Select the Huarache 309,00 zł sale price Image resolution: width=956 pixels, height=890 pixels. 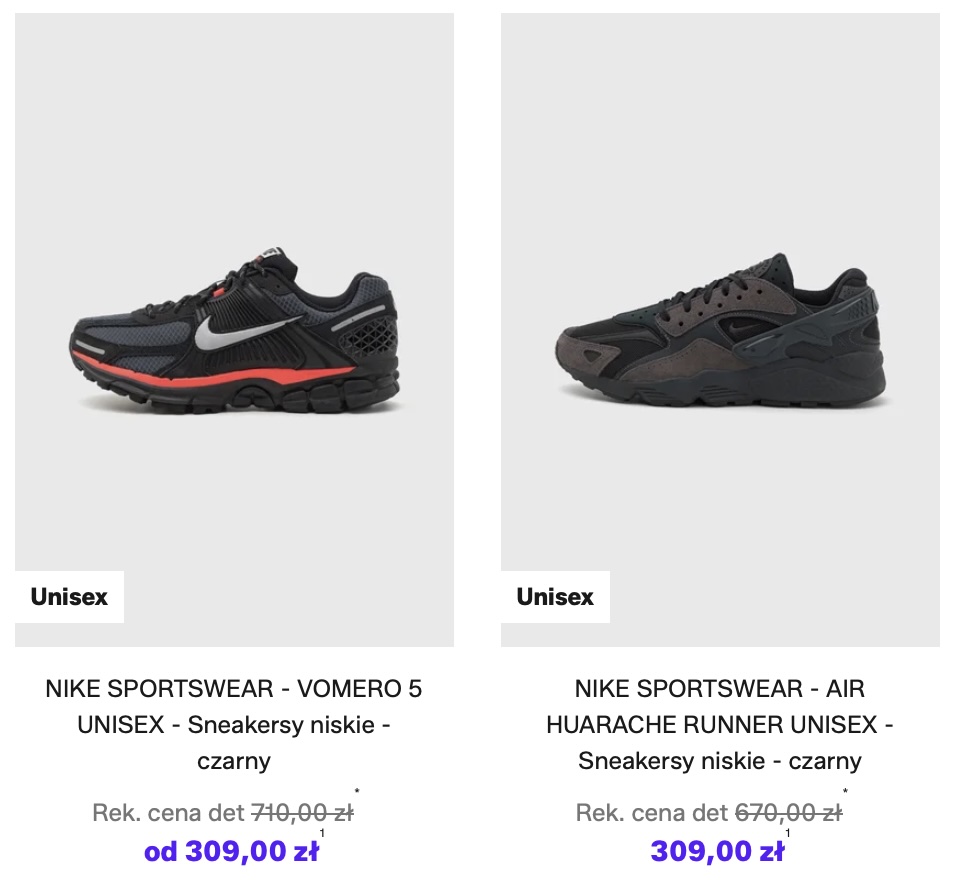pyautogui.click(x=717, y=852)
